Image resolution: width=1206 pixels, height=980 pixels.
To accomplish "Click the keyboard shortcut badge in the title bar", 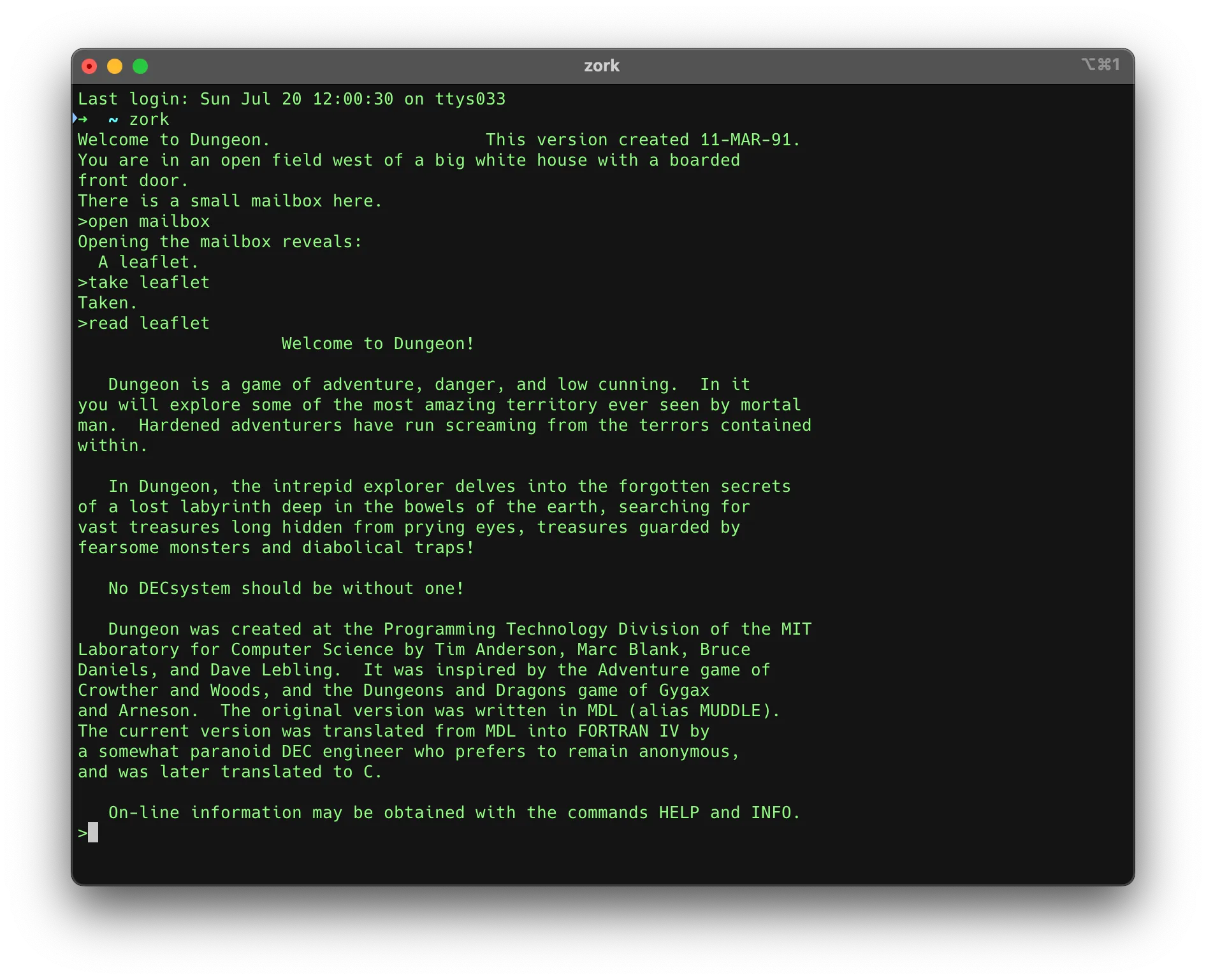I will (x=1101, y=64).
